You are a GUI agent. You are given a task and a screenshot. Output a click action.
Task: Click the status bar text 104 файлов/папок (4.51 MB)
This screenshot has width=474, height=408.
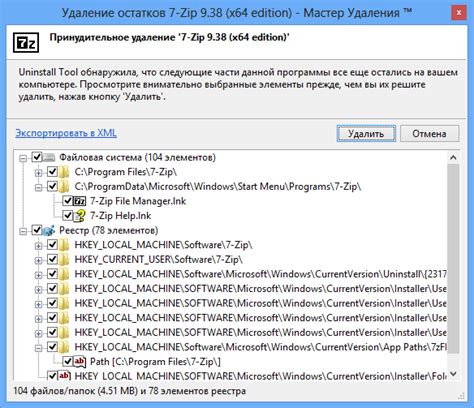click(75, 391)
